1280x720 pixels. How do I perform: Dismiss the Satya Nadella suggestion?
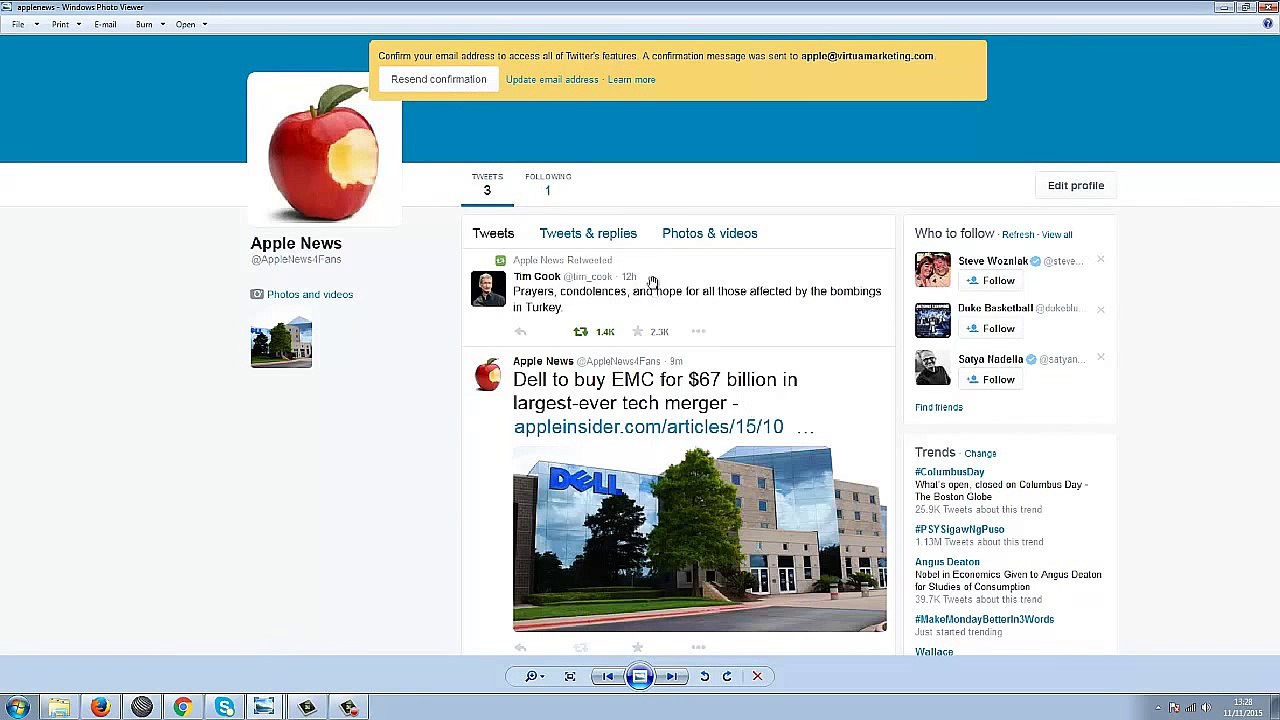pos(1100,357)
